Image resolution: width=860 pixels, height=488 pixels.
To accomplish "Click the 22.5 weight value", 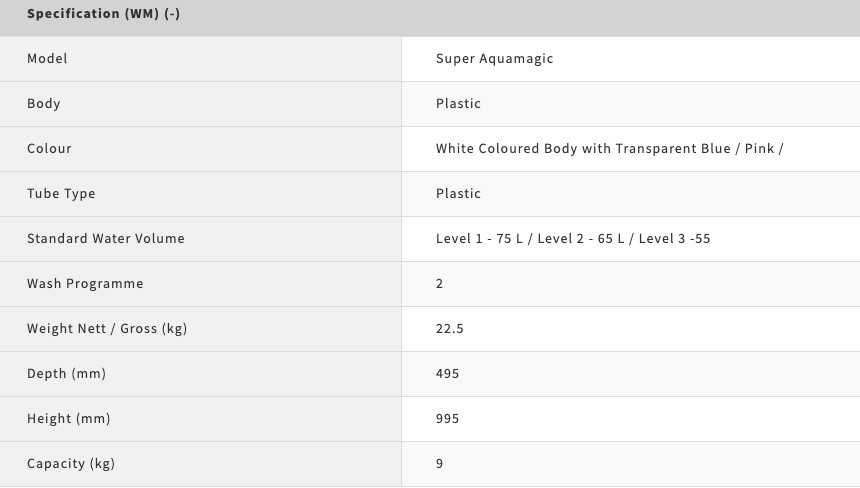I will click(x=450, y=328).
